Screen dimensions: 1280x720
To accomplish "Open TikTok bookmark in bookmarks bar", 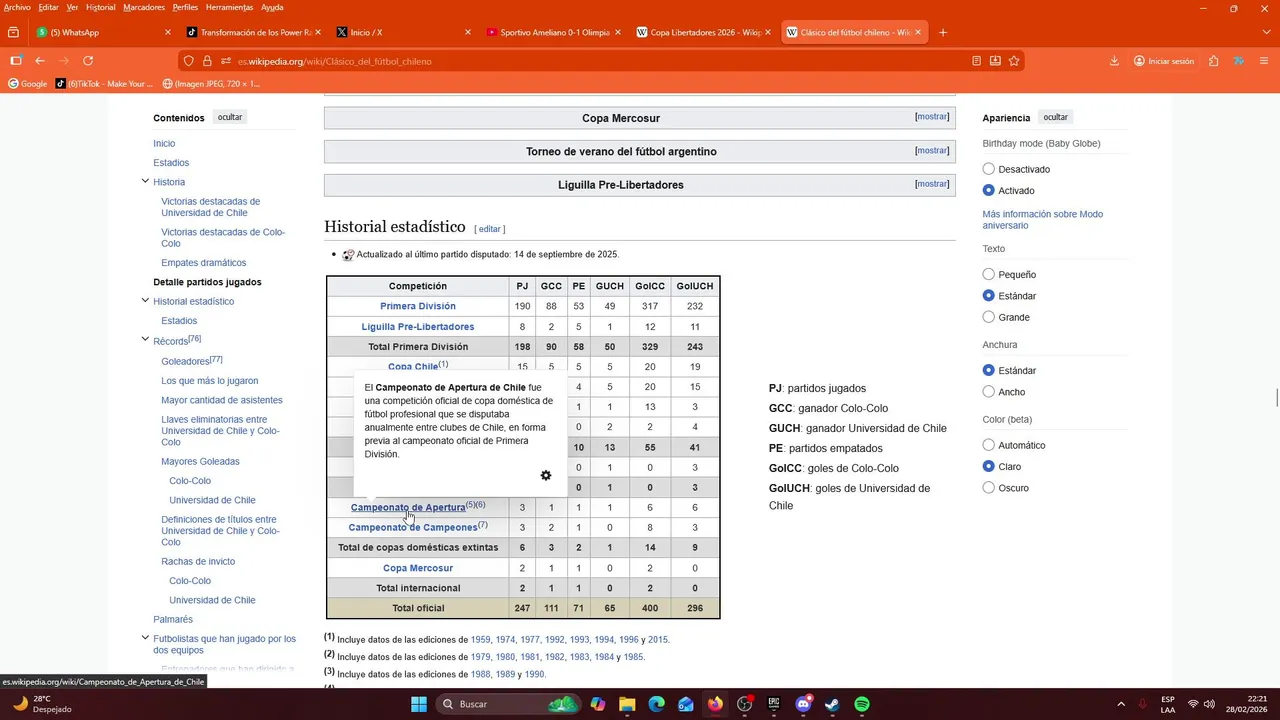I will pyautogui.click(x=104, y=84).
